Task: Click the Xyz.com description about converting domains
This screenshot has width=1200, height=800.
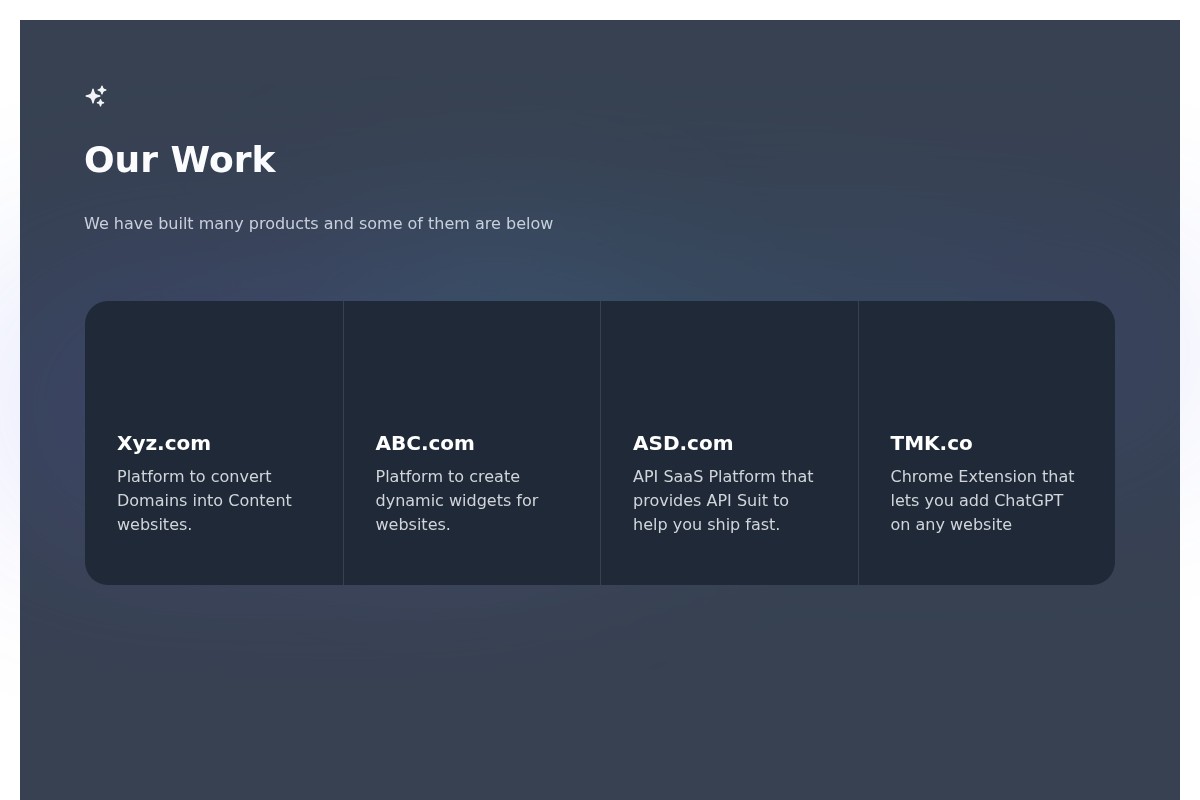Action: tap(204, 500)
